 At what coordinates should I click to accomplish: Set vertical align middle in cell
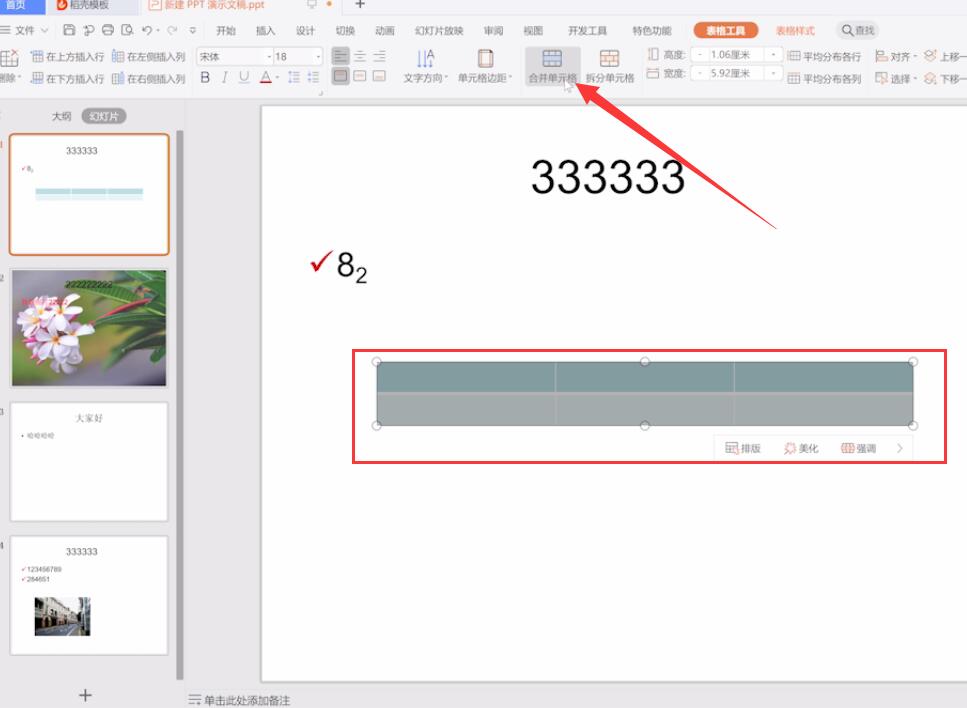360,76
